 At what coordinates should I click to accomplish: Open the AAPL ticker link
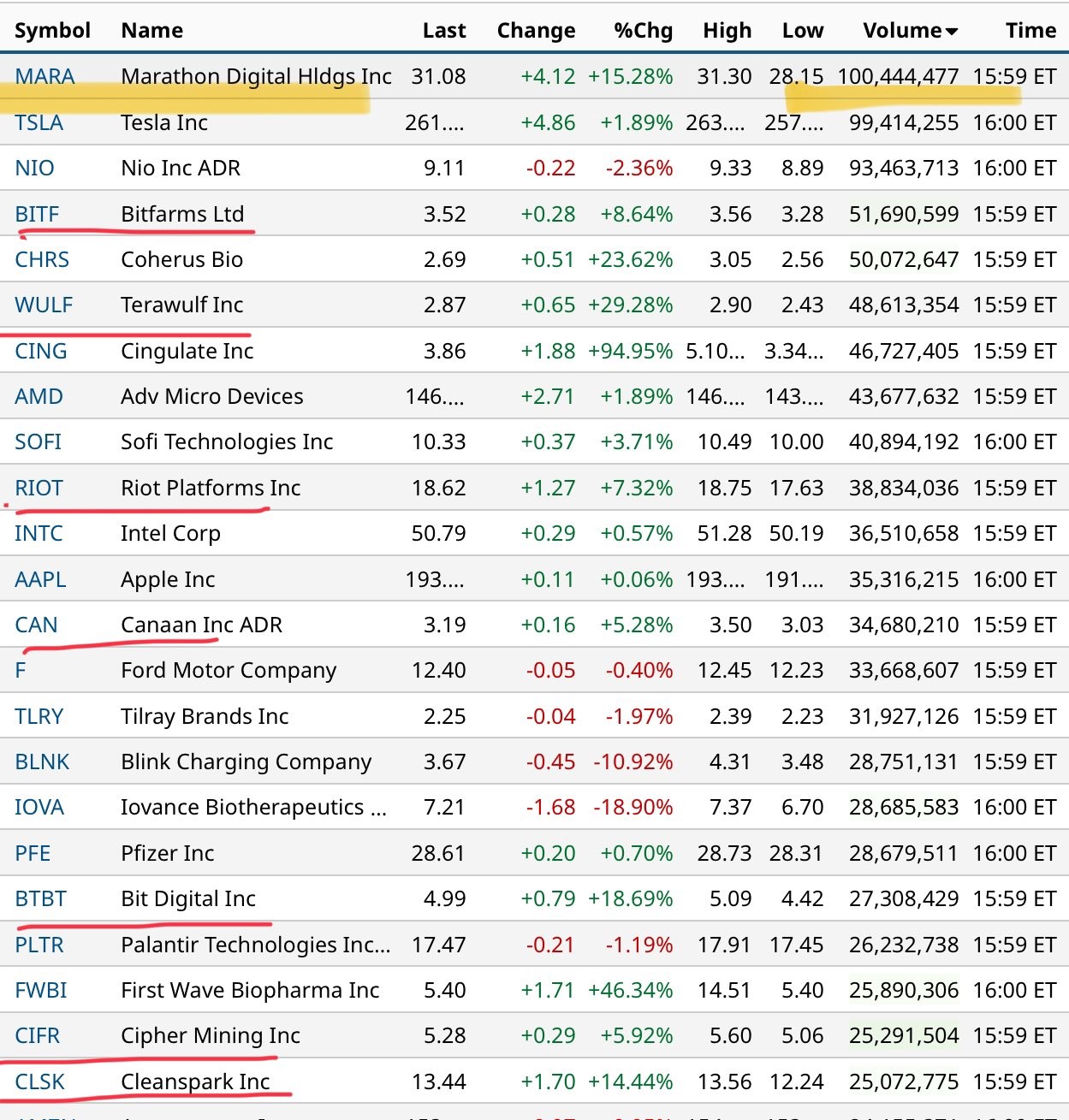(40, 579)
